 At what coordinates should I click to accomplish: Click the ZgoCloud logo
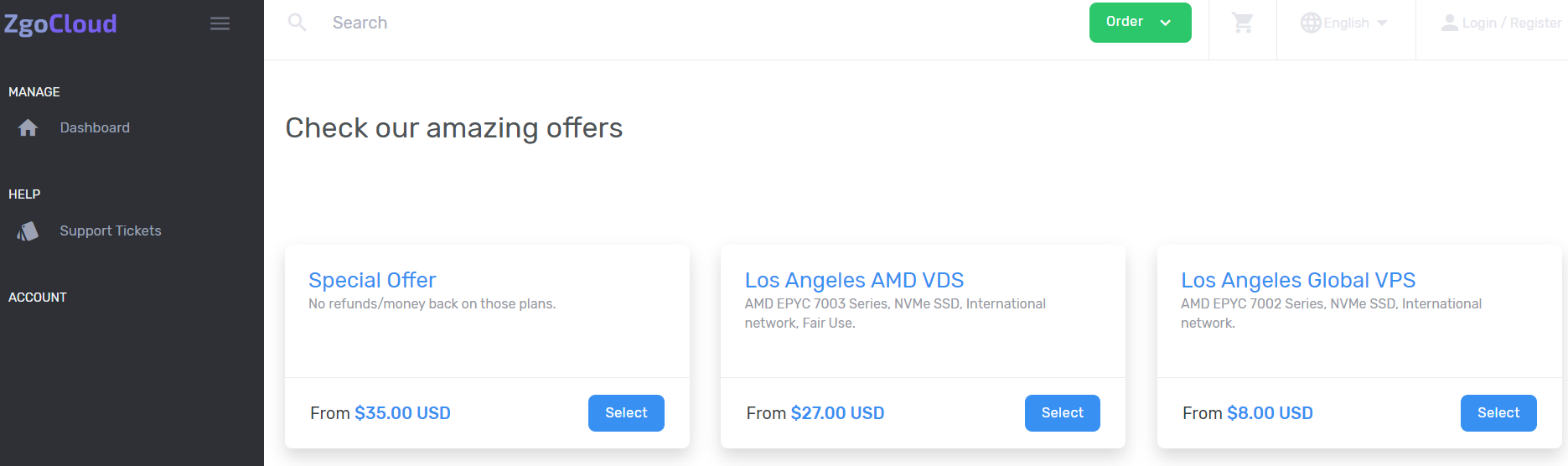coord(60,23)
